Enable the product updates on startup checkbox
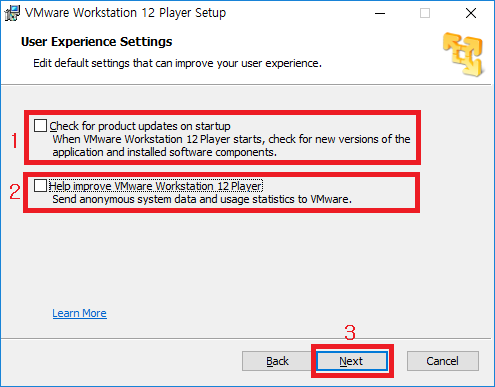The image size is (495, 387). 40,126
